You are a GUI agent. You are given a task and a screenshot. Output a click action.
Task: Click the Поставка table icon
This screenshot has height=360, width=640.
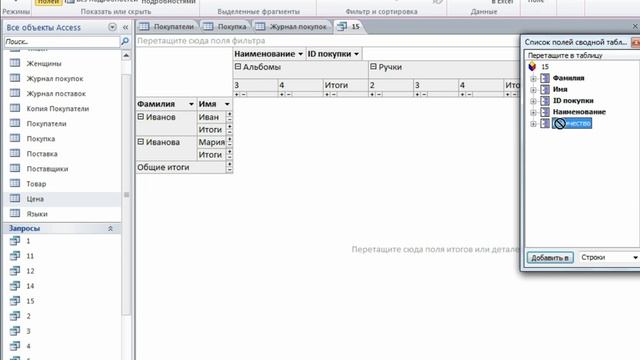click(15, 154)
